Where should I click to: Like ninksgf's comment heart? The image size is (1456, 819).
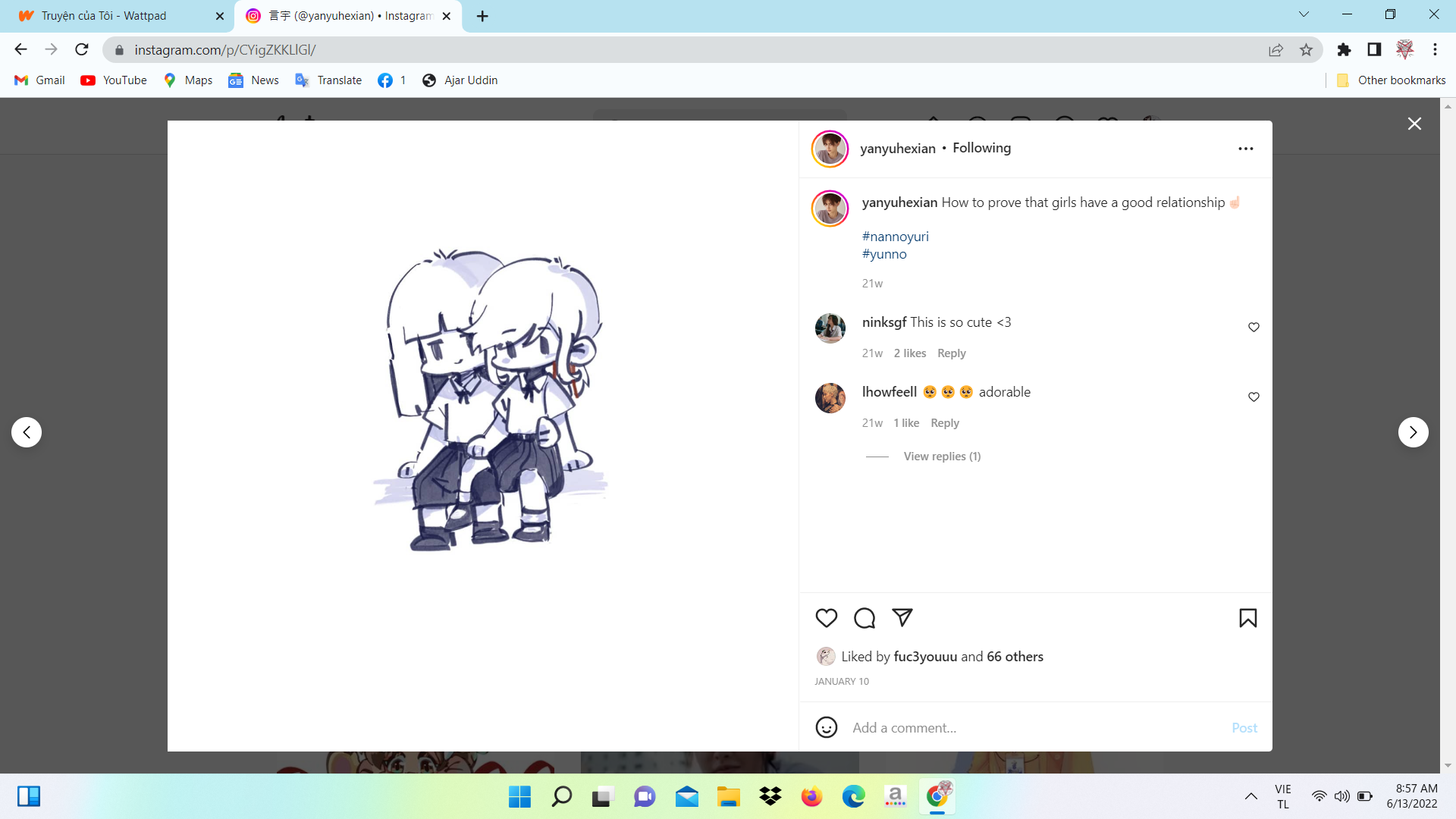(x=1254, y=327)
